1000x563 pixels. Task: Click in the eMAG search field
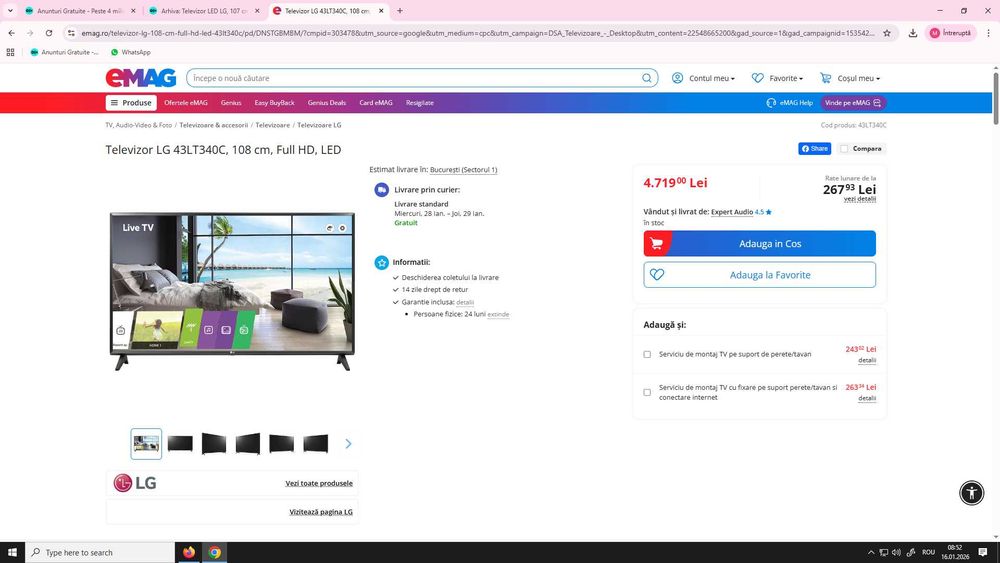415,78
